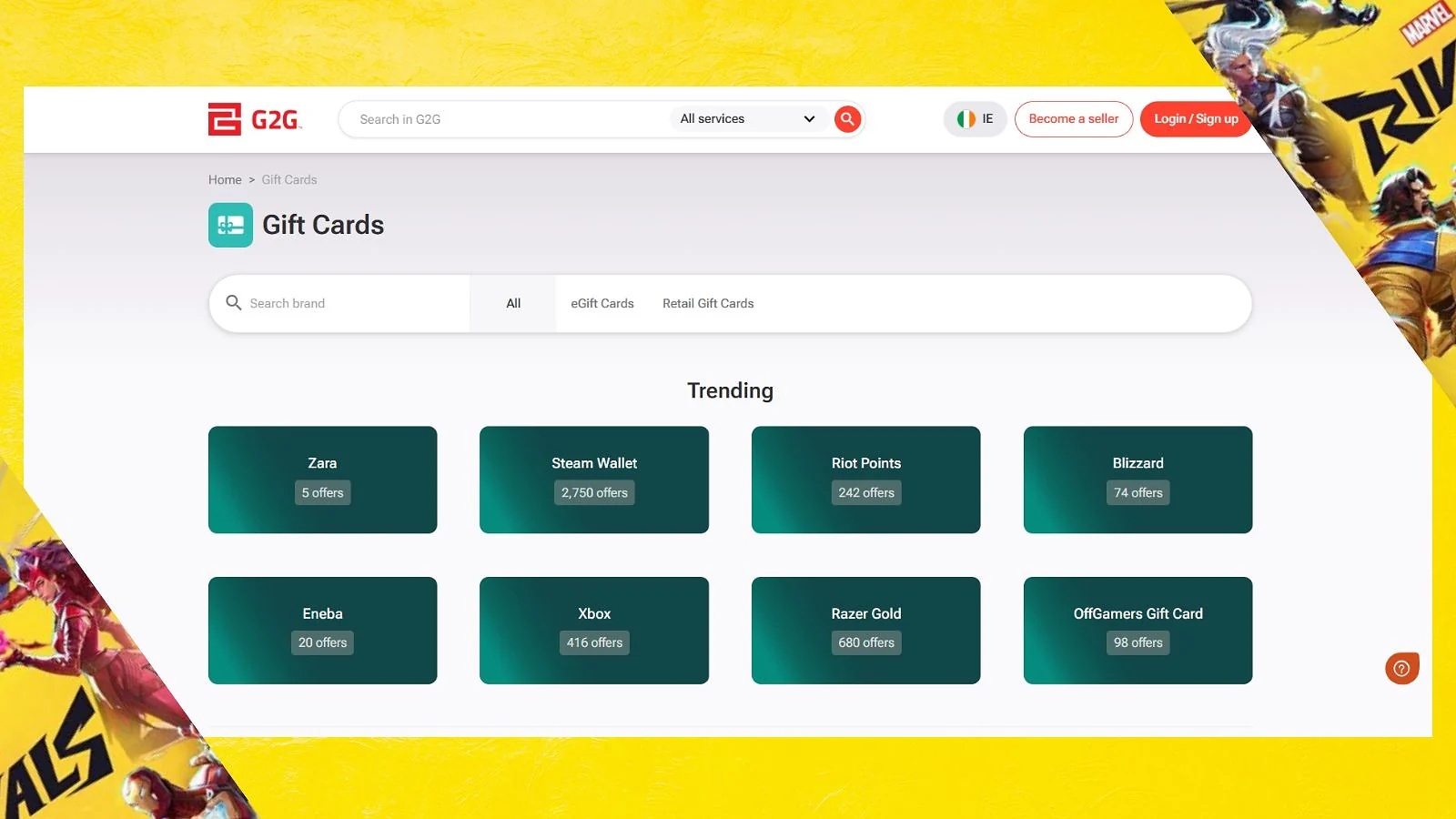The image size is (1456, 819).
Task: Open the Eneba card tile
Action: point(323,631)
